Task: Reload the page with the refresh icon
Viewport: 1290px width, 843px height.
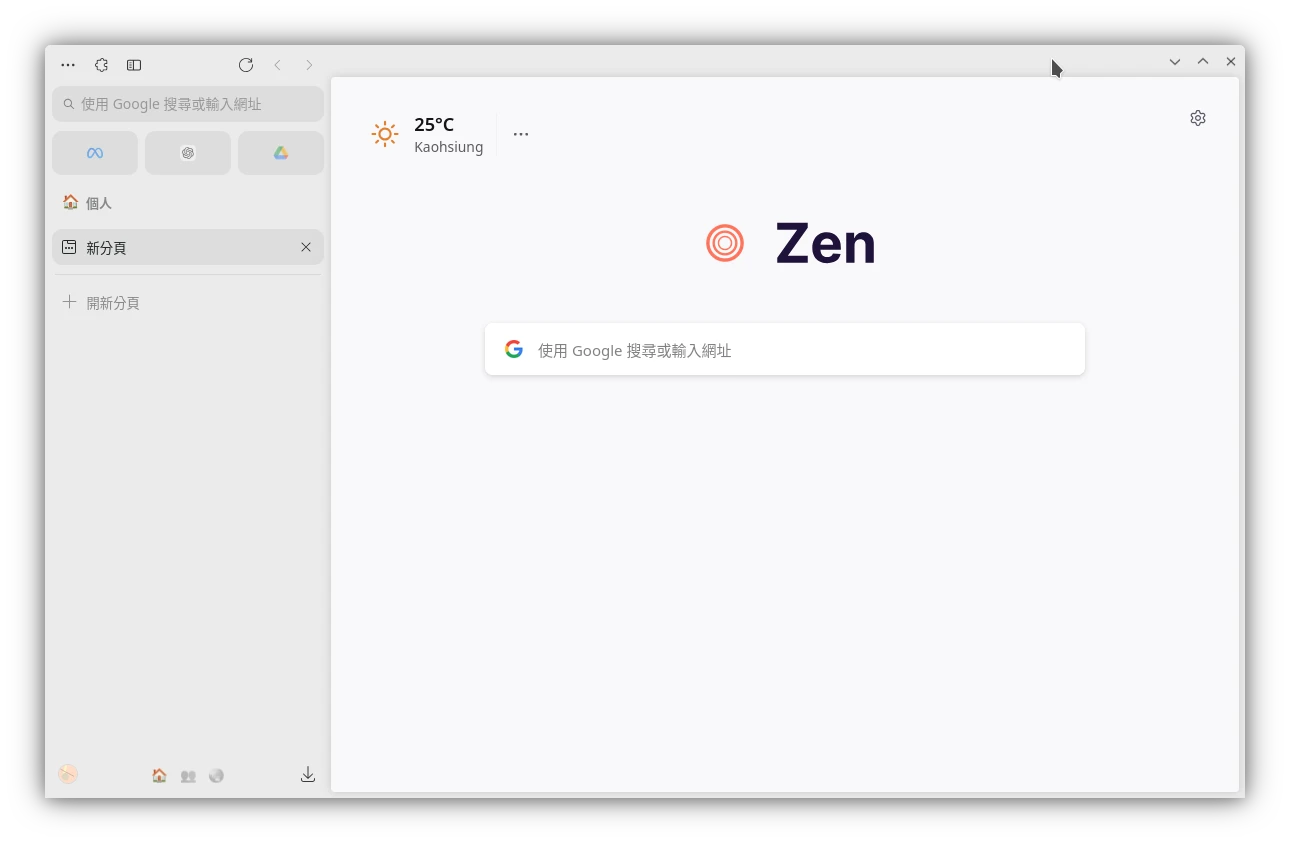Action: [x=246, y=65]
